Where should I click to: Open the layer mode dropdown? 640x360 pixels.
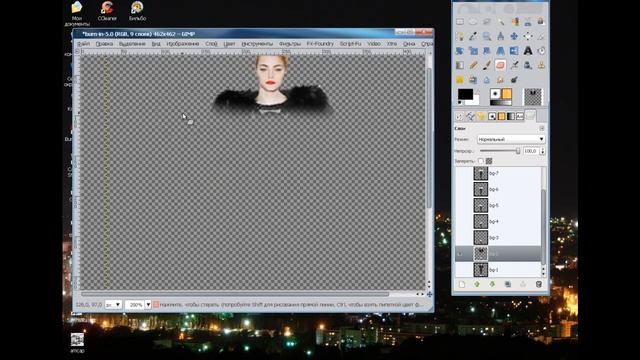click(511, 140)
